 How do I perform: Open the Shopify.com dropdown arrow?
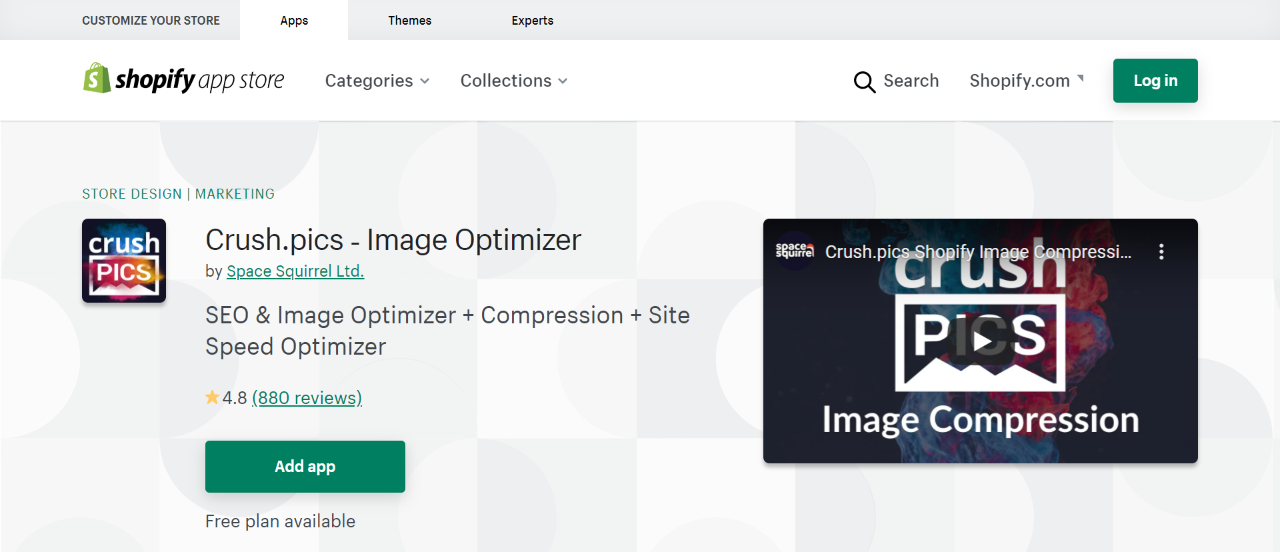click(1080, 77)
